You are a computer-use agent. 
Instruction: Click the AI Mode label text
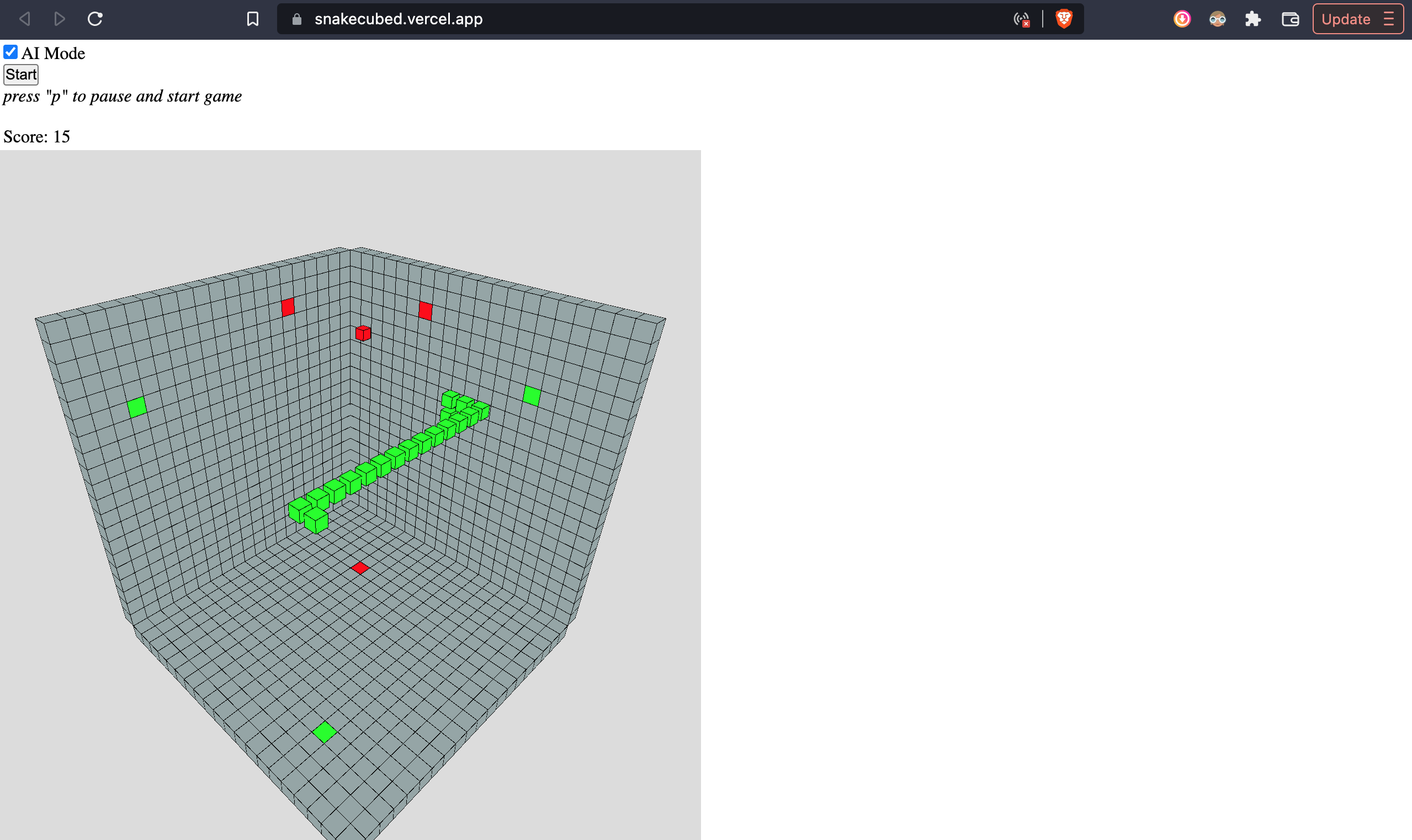pos(53,53)
